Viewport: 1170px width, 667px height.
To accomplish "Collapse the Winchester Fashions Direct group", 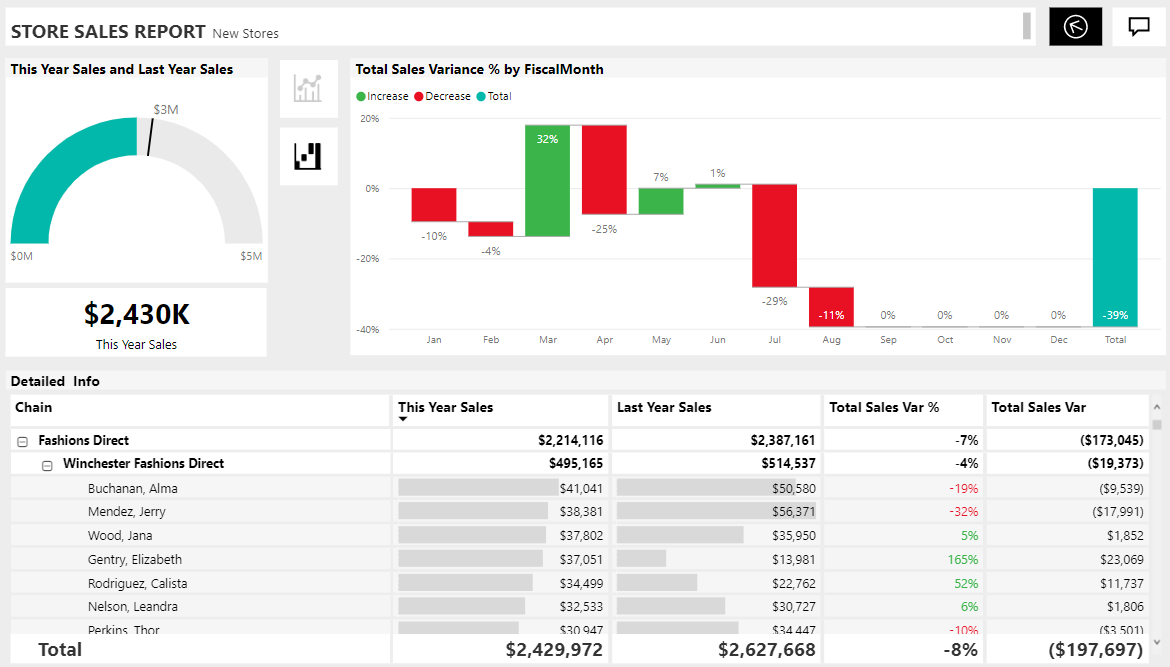I will (47, 465).
